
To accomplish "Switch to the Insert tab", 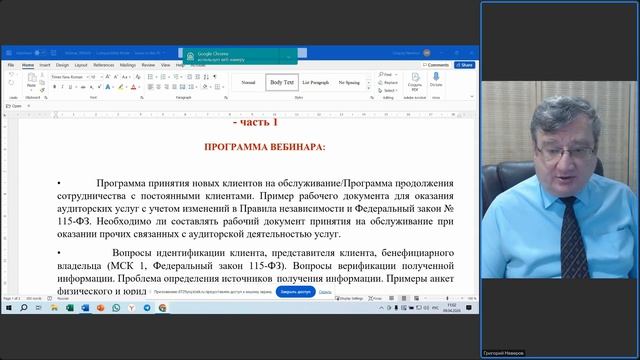I will [44, 65].
